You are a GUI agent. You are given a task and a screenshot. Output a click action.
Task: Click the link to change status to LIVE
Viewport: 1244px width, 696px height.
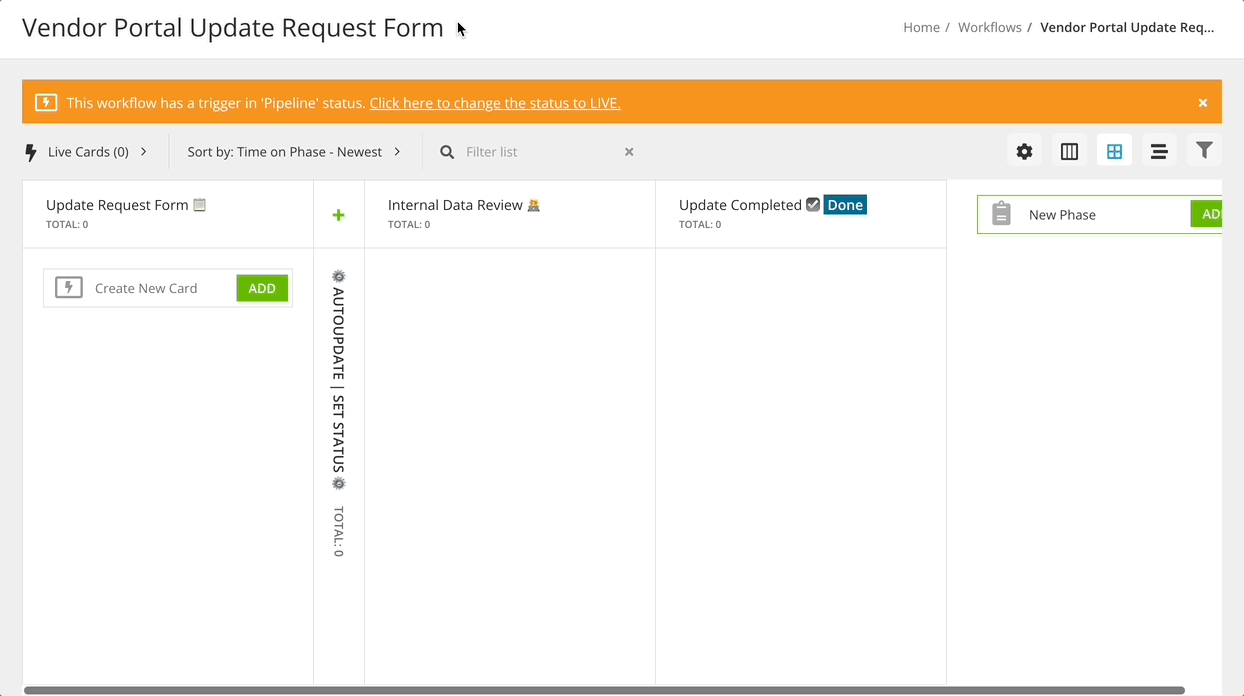494,102
